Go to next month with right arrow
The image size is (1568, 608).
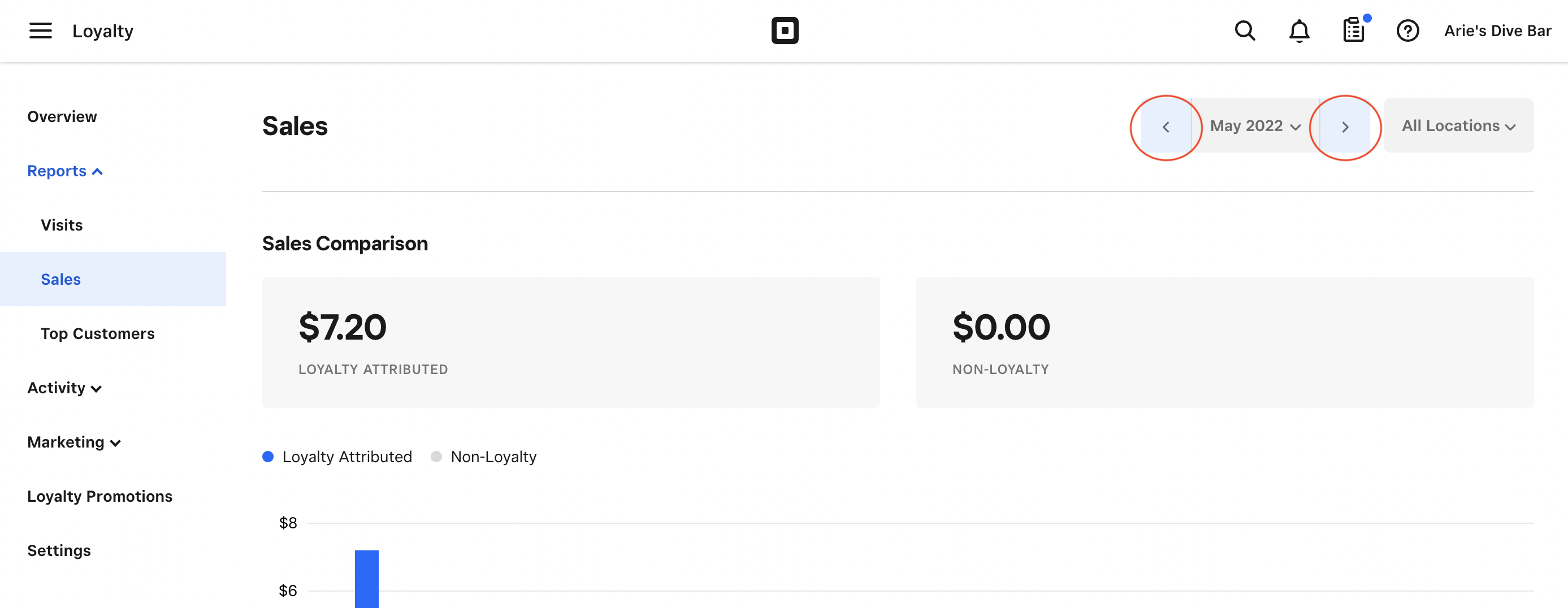pyautogui.click(x=1345, y=127)
